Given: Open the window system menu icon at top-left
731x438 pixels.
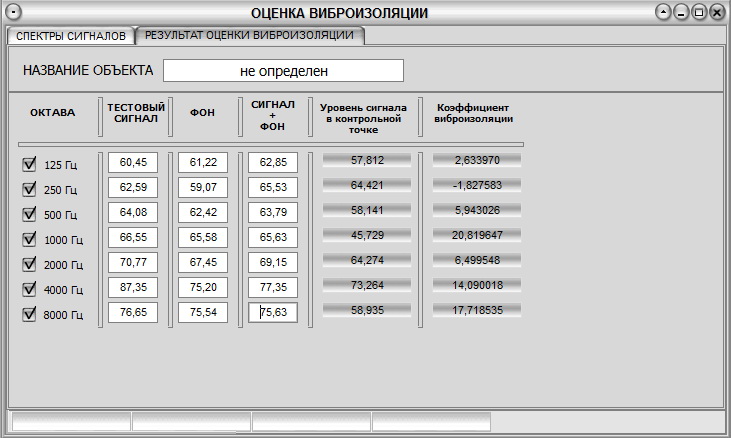Looking at the screenshot, I should pos(14,12).
